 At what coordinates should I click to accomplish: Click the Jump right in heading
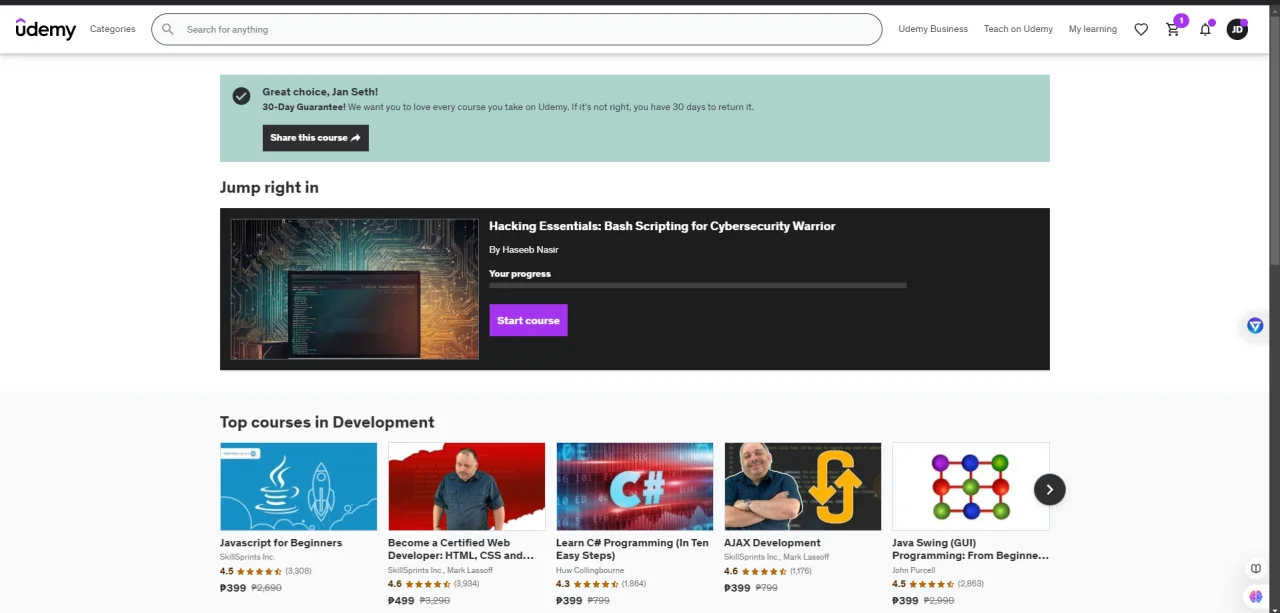point(269,187)
